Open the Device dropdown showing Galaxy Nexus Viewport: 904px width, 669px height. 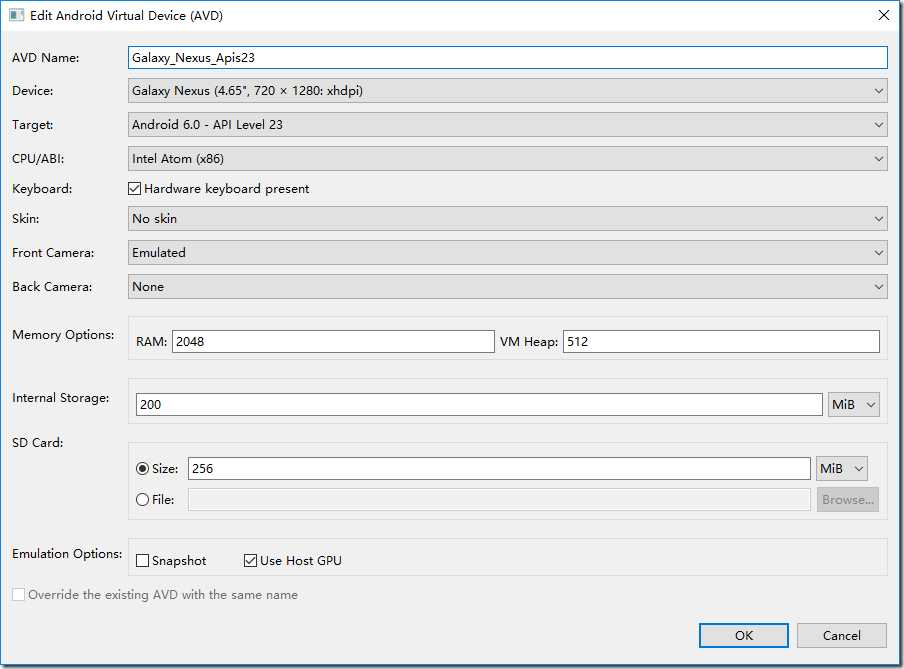(507, 91)
